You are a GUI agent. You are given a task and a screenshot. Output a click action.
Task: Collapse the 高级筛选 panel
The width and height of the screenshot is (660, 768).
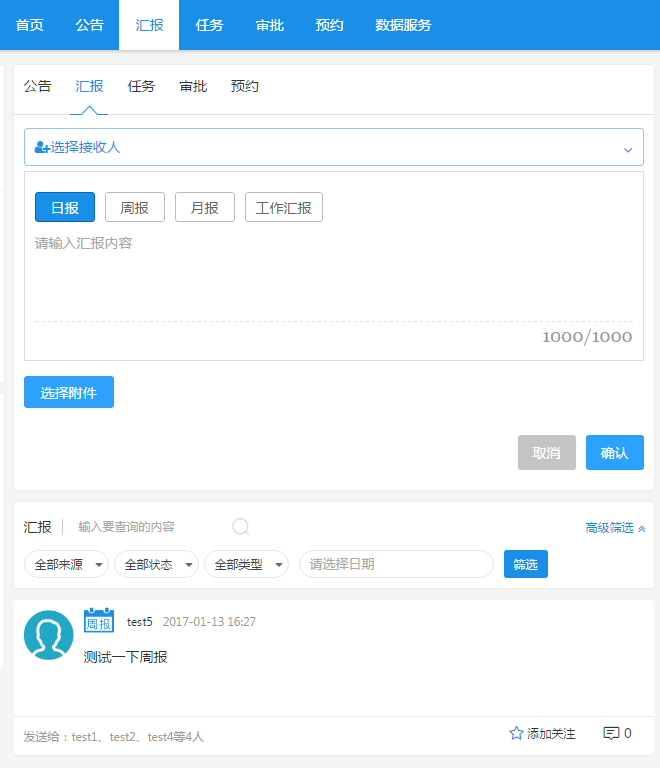615,528
